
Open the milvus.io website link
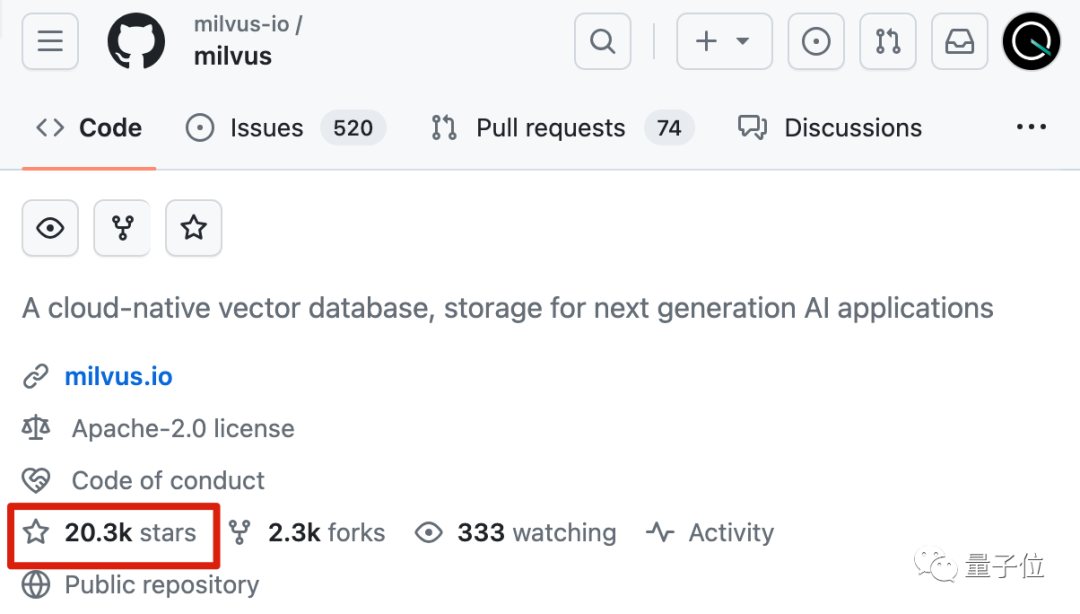click(118, 377)
